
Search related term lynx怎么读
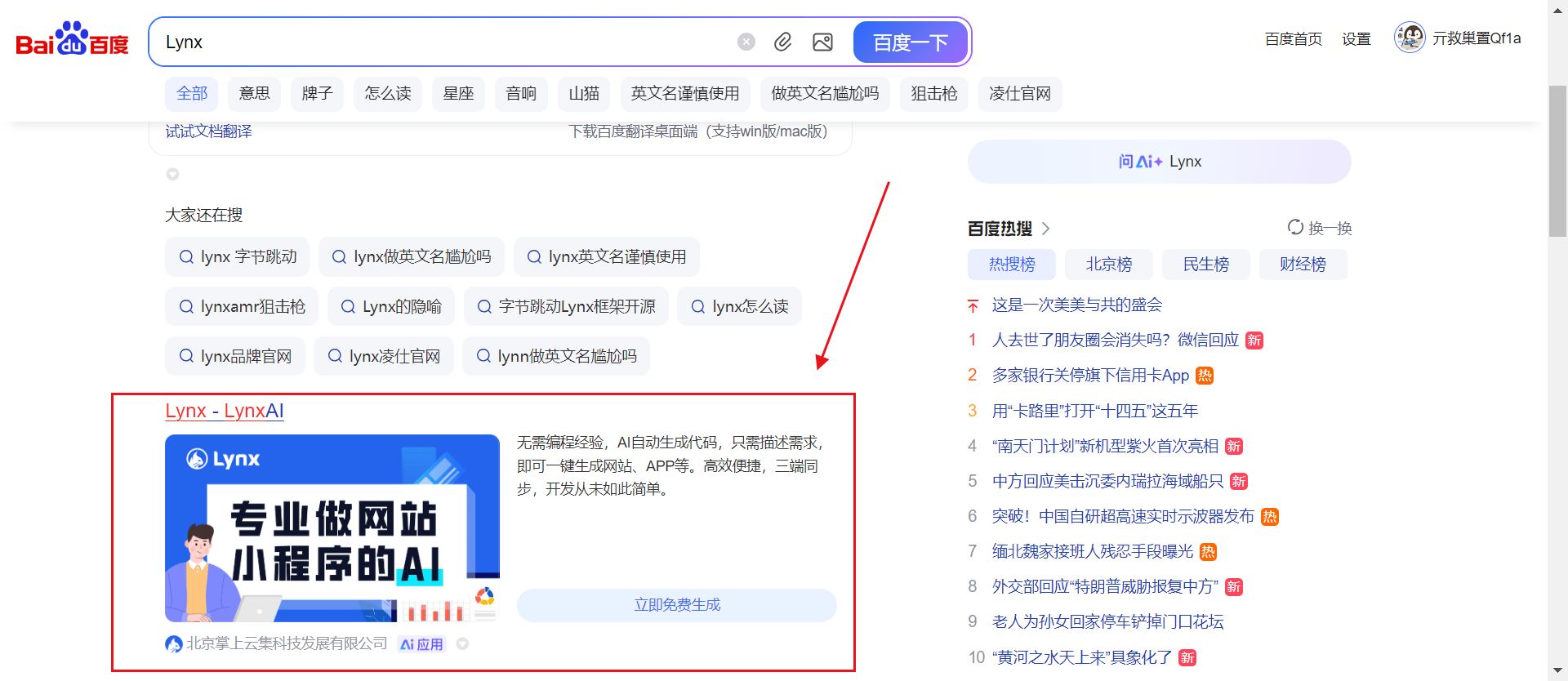point(739,306)
